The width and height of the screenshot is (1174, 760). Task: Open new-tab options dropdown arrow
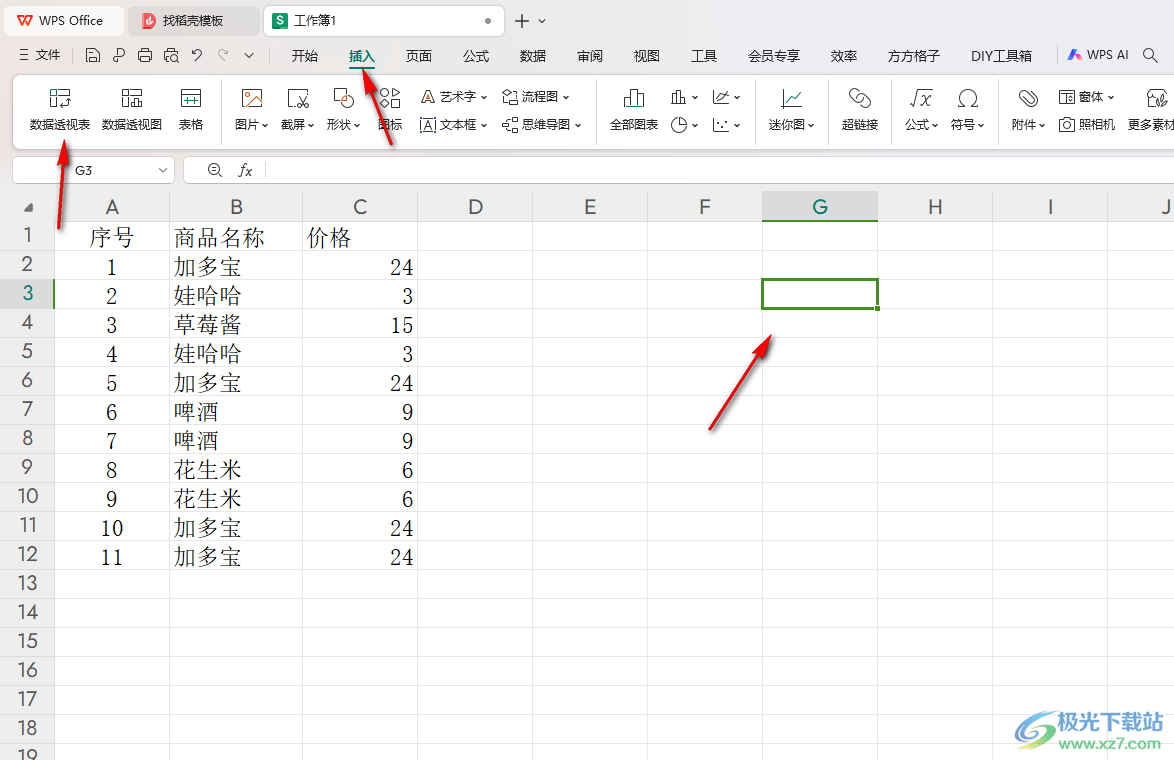543,21
